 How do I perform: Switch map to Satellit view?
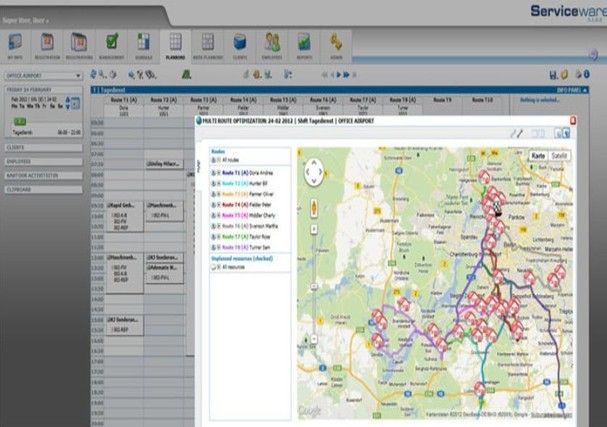[561, 156]
